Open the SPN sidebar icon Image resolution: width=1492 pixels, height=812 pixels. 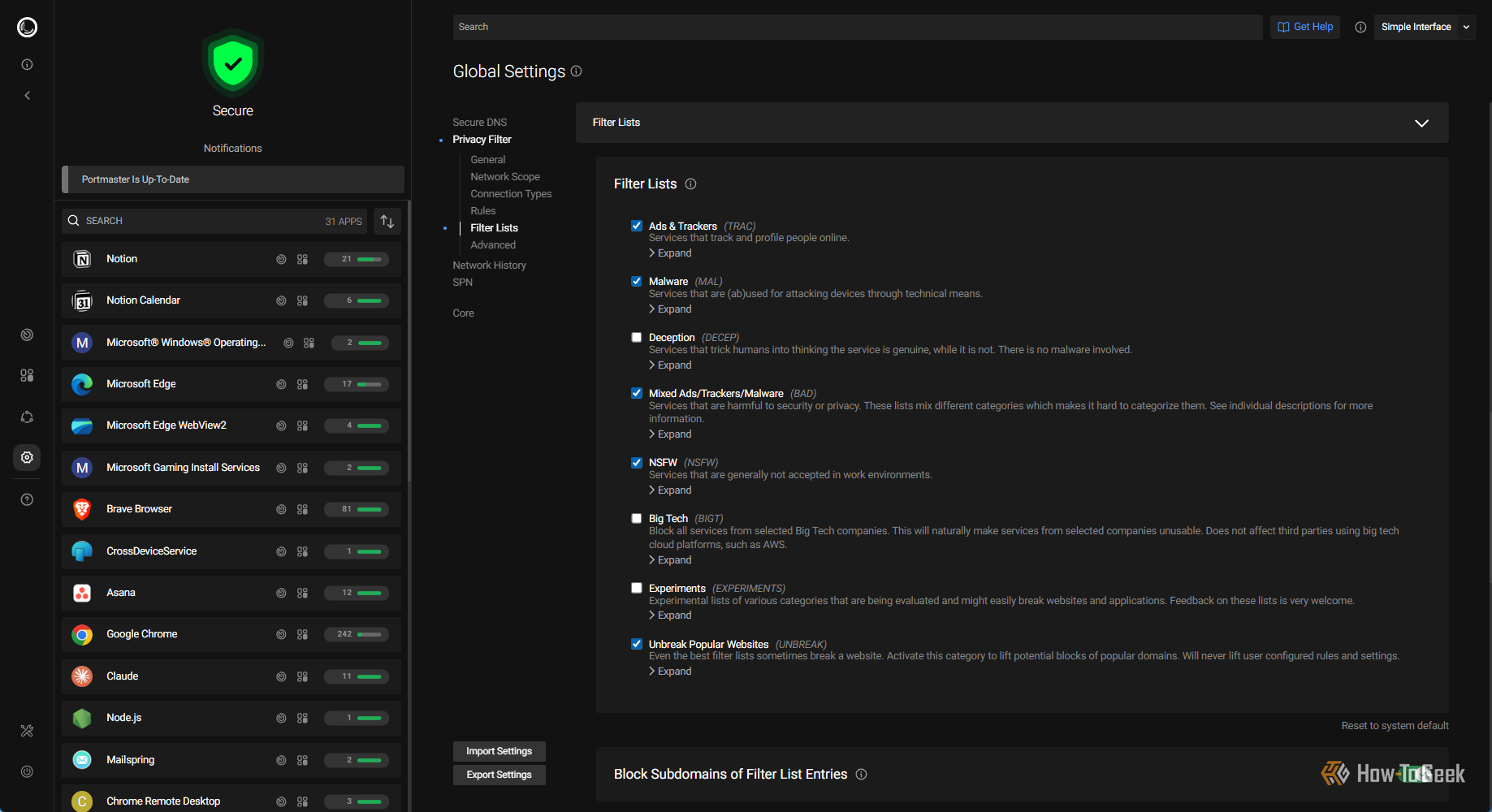point(27,417)
